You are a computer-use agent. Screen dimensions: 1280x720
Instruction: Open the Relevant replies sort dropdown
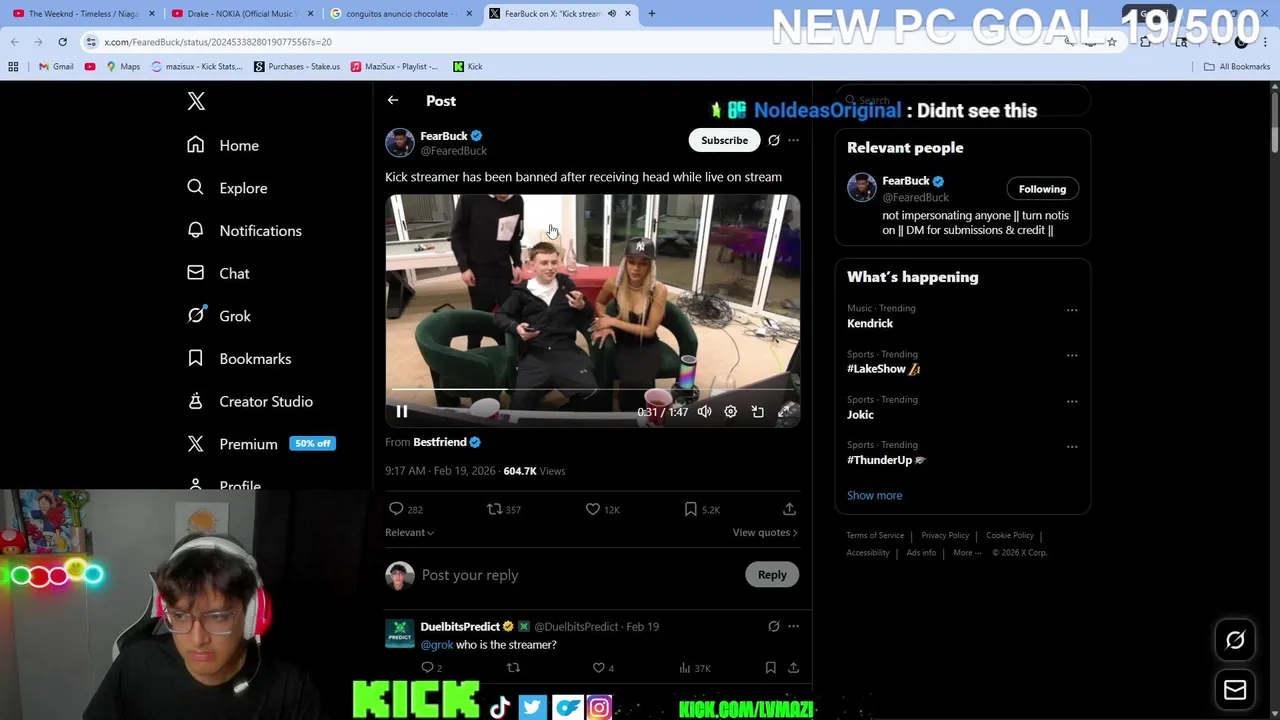pyautogui.click(x=409, y=533)
